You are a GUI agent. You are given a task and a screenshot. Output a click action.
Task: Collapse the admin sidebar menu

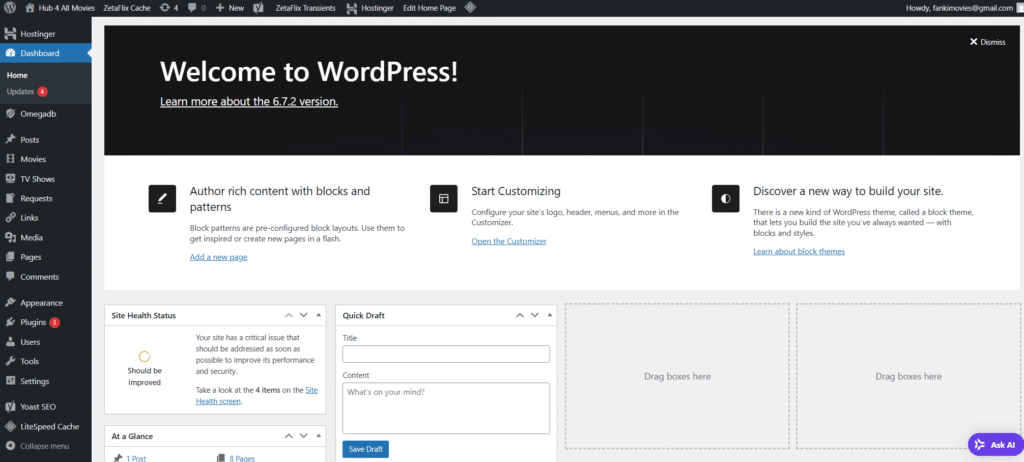coord(46,446)
